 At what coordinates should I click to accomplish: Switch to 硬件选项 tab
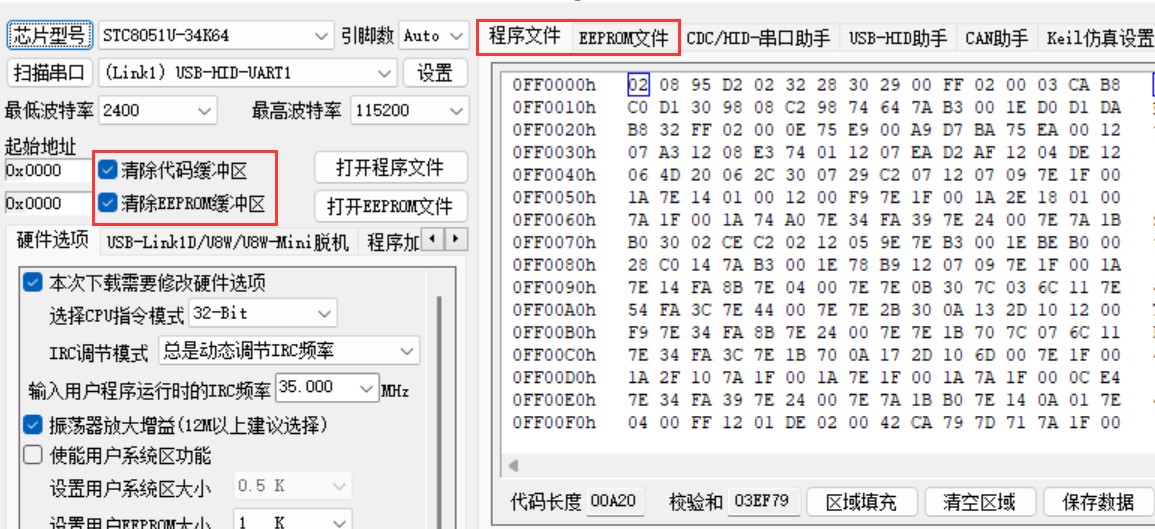click(x=52, y=239)
